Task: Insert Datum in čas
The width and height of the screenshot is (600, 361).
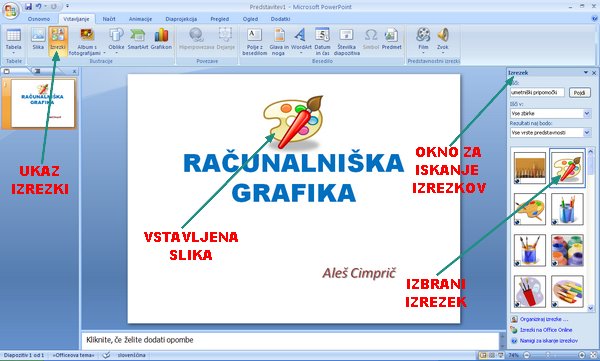Action: [x=322, y=41]
